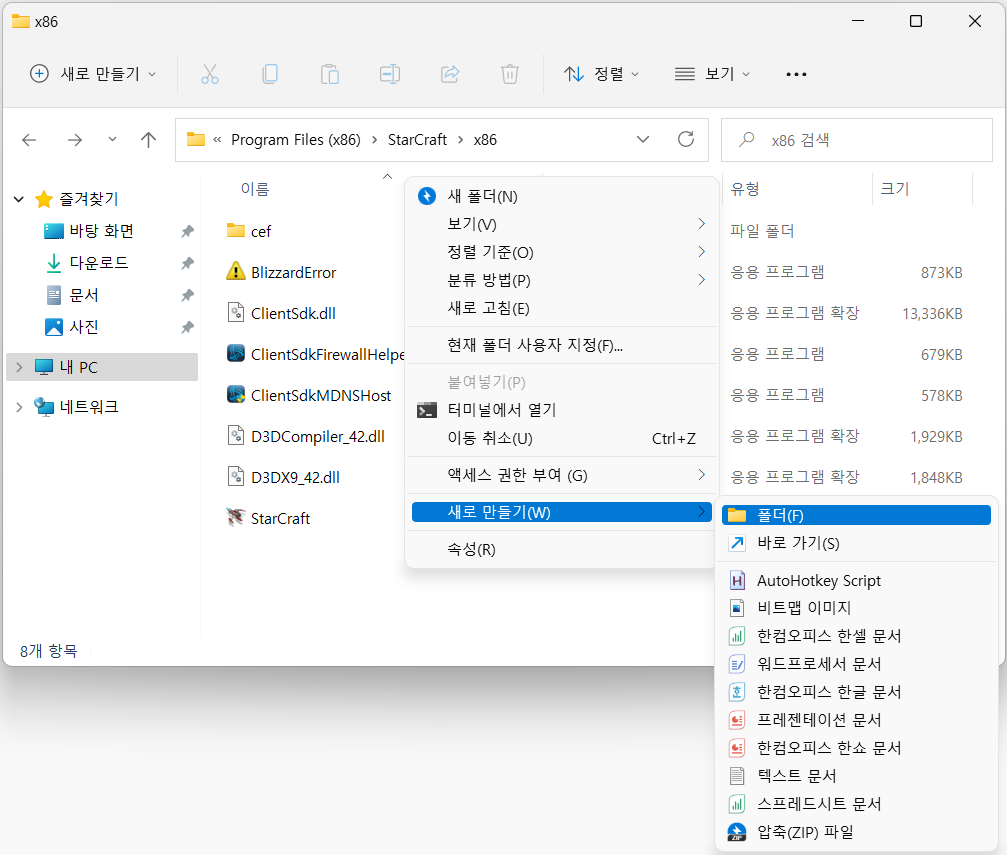
Task: Open the 보기 view dropdown in toolbar
Action: (712, 75)
